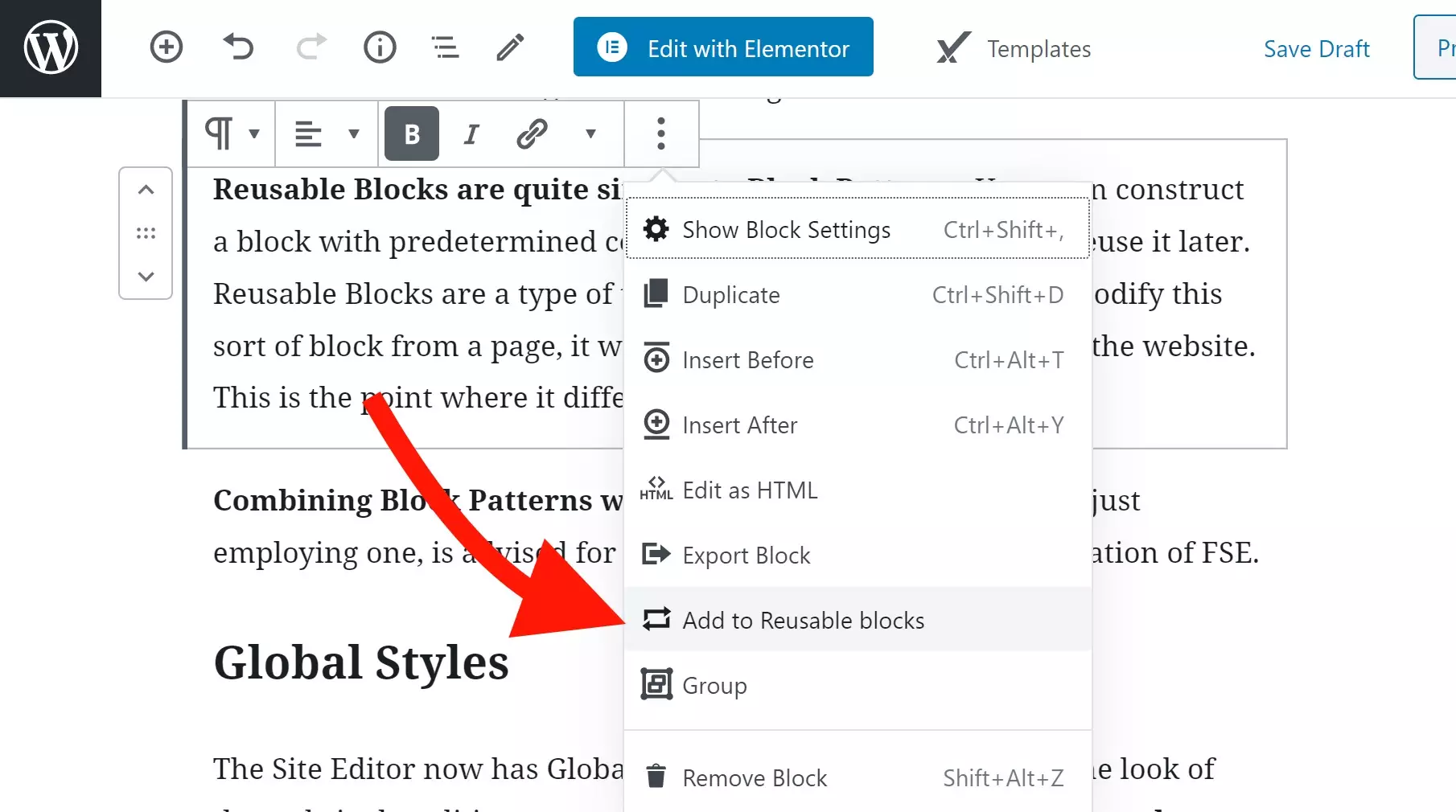Click the three-dot block options button
The width and height of the screenshot is (1456, 812).
click(661, 133)
